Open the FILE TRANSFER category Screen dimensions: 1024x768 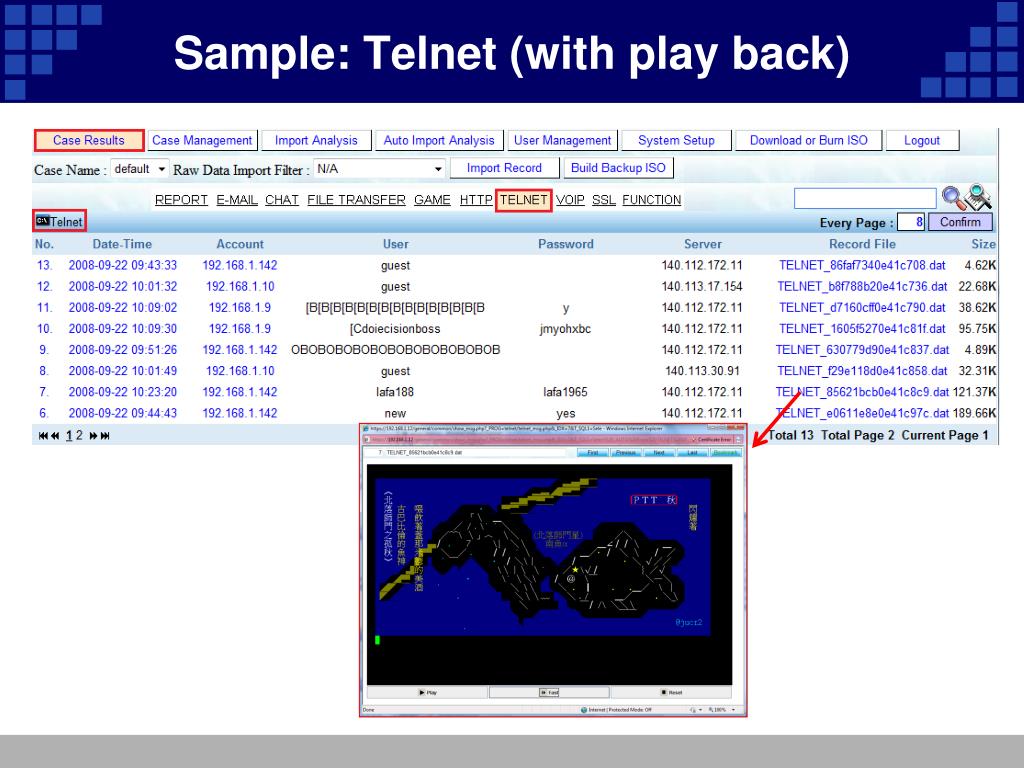click(356, 200)
